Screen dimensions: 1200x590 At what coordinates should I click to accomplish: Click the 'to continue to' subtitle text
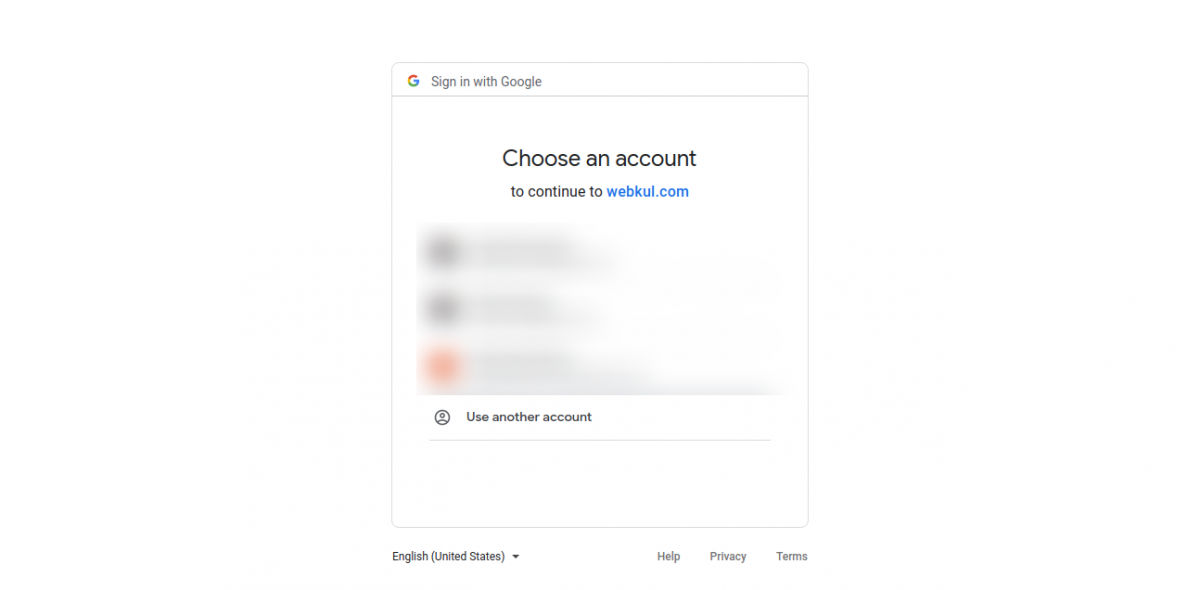tap(556, 191)
